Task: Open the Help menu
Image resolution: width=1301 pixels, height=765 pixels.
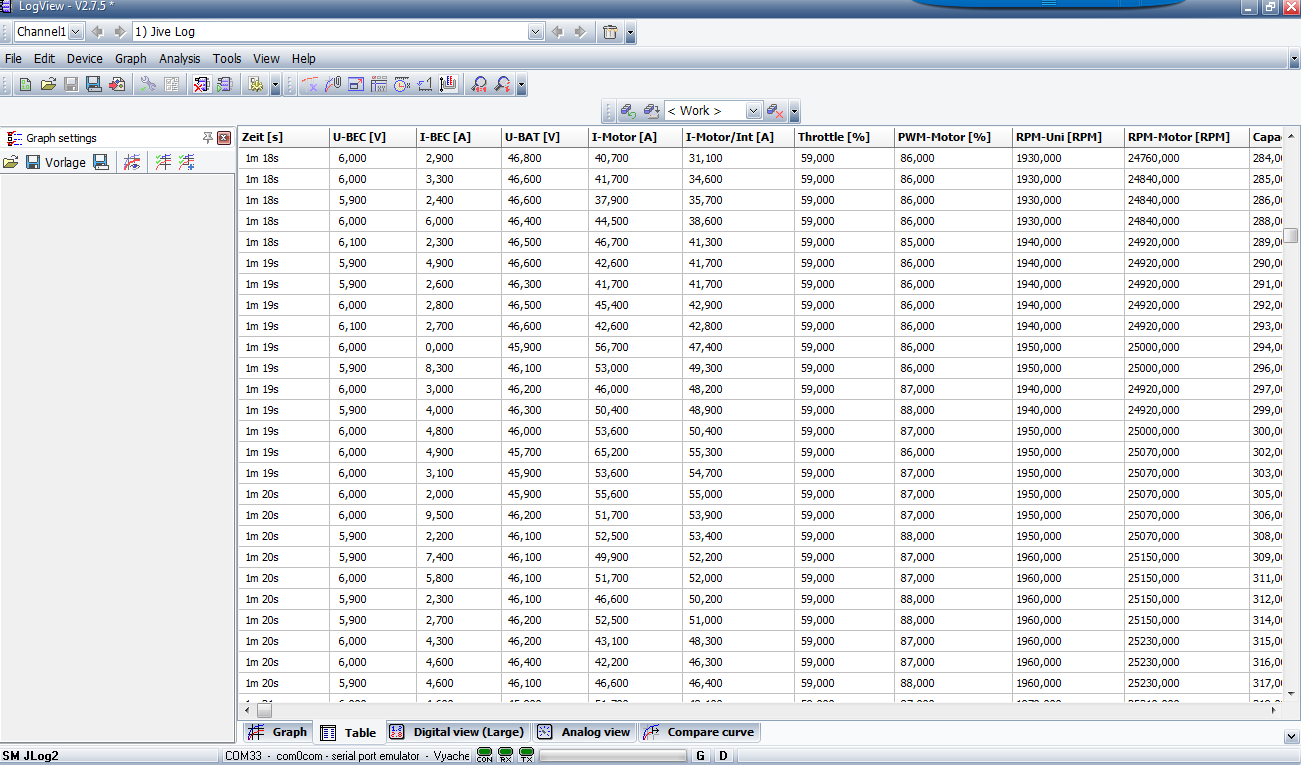Action: [304, 59]
